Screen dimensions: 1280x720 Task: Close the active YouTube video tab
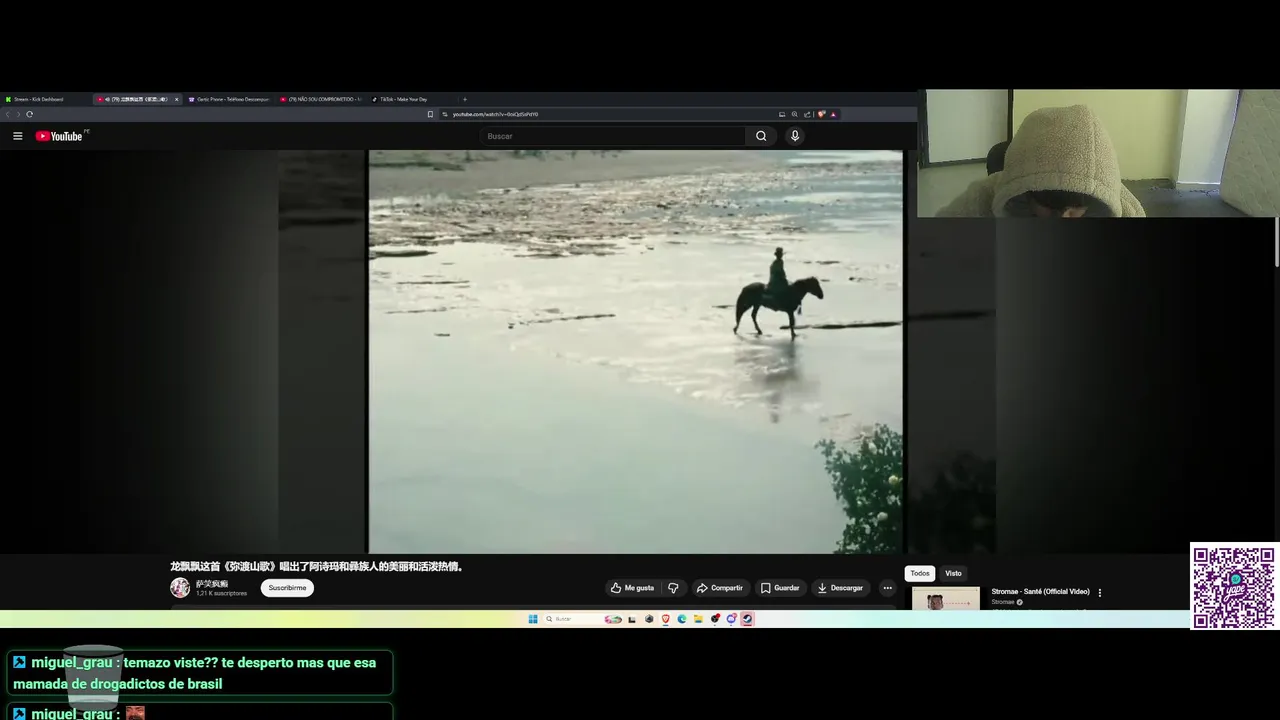pos(177,99)
